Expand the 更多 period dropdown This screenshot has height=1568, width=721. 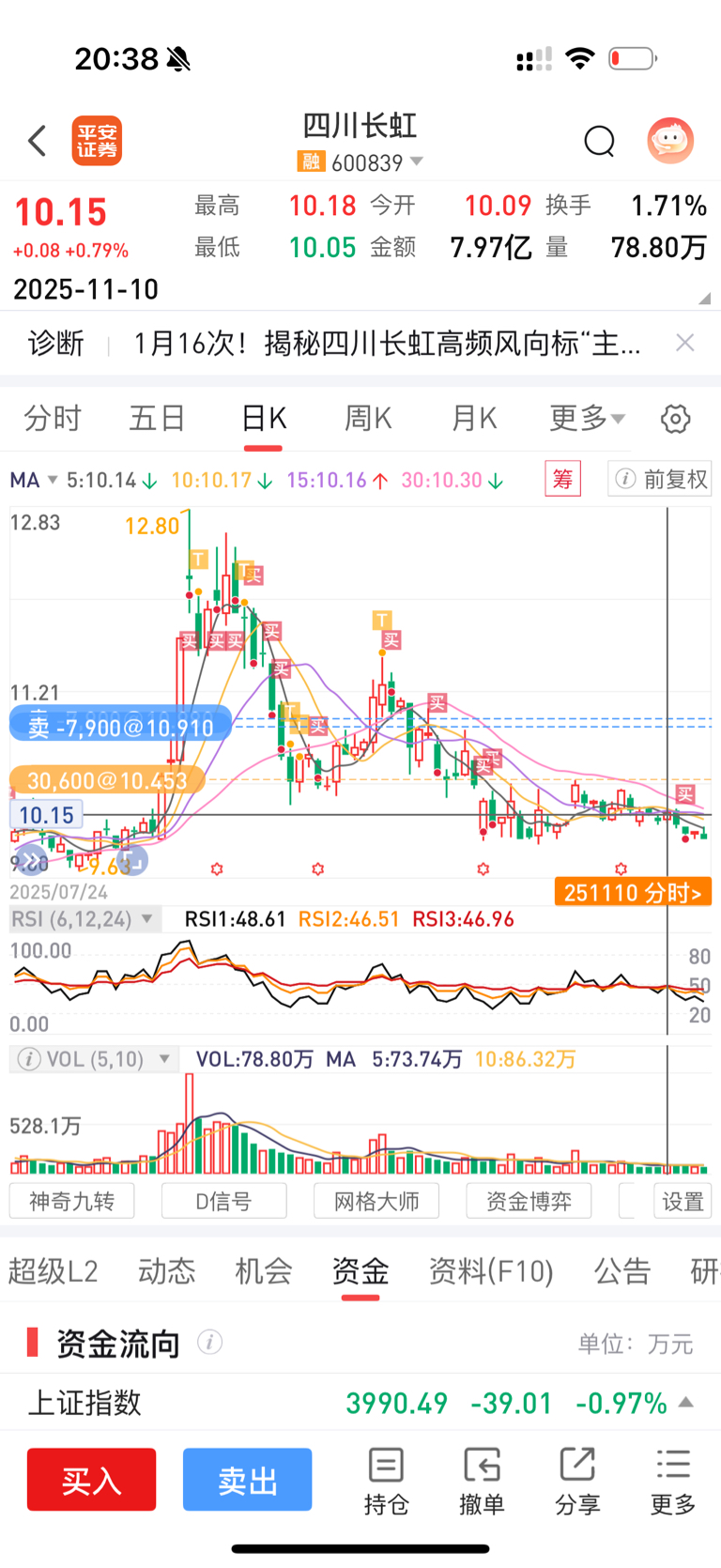tap(587, 418)
